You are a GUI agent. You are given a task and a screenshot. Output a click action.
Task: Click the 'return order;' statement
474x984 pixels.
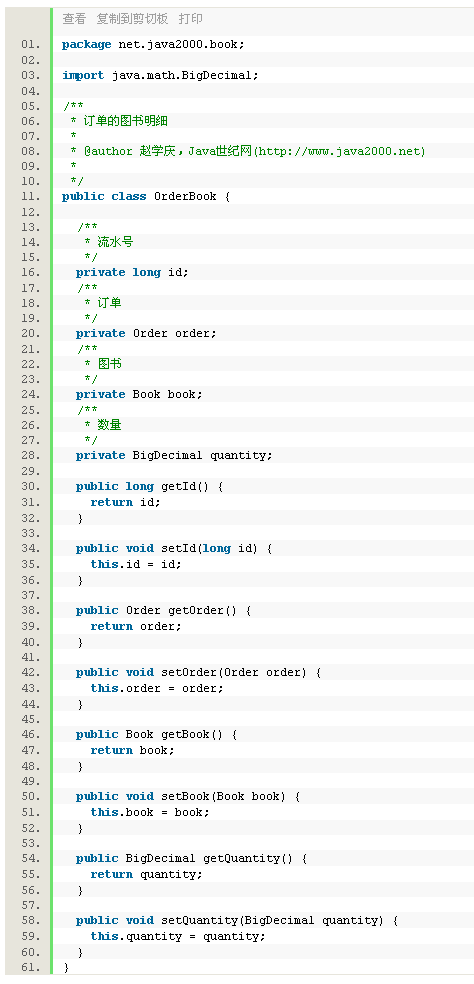(136, 626)
